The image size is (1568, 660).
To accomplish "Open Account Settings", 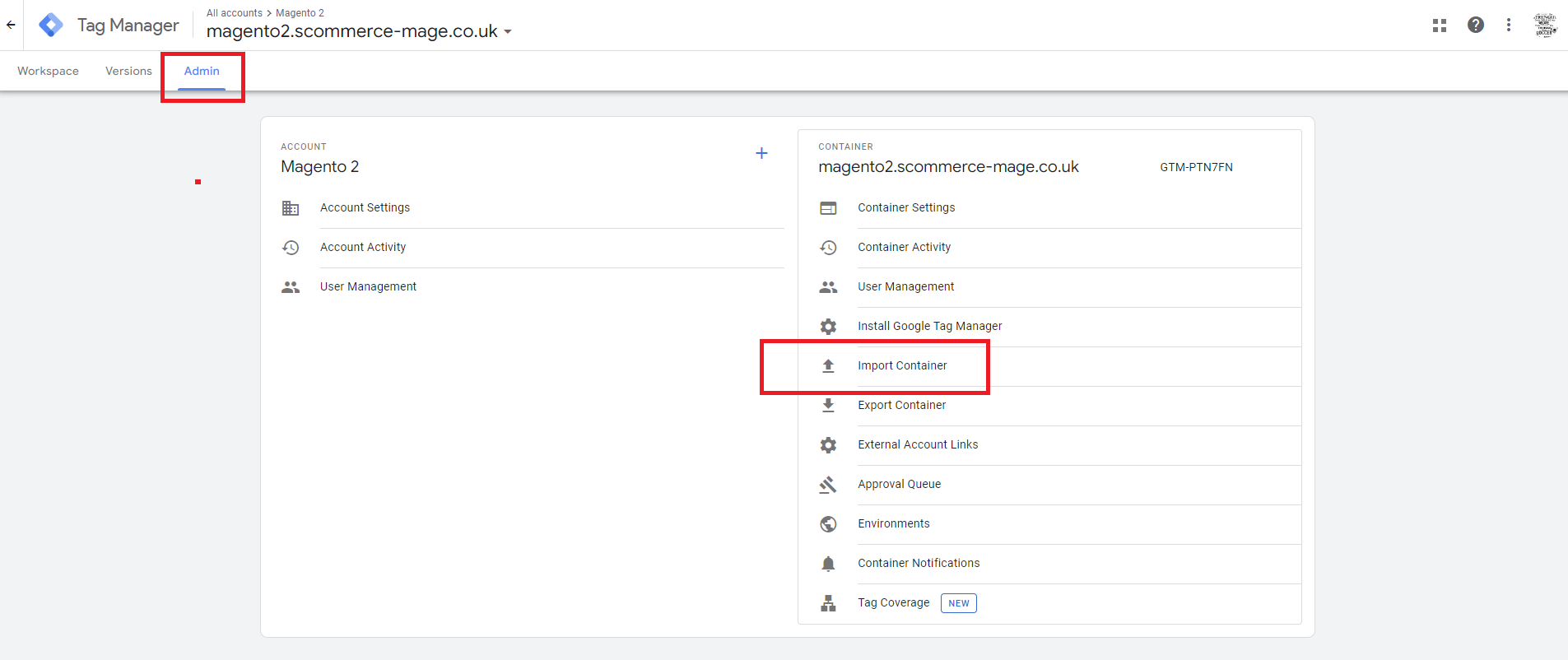I will [365, 208].
